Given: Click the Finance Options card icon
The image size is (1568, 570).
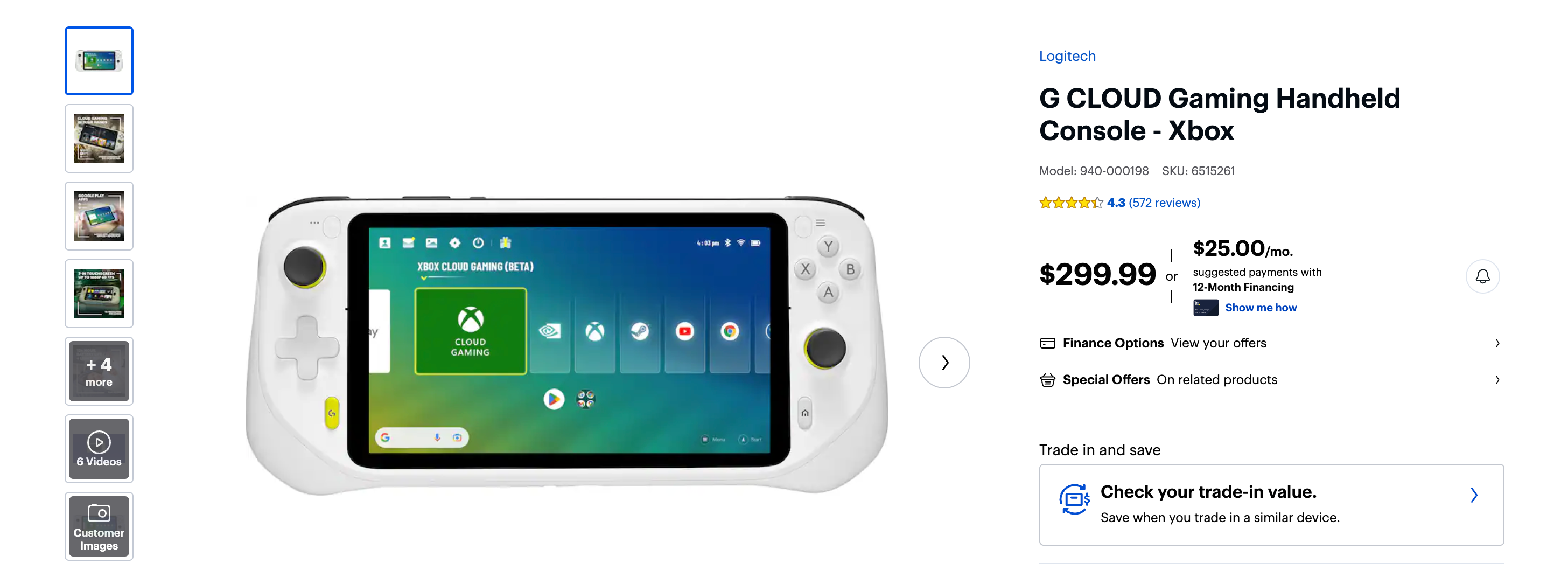Looking at the screenshot, I should 1047,344.
